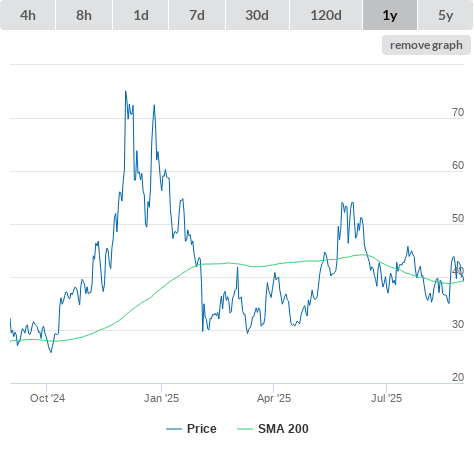The width and height of the screenshot is (474, 455).
Task: Switch to the 8h time range
Action: (x=84, y=15)
